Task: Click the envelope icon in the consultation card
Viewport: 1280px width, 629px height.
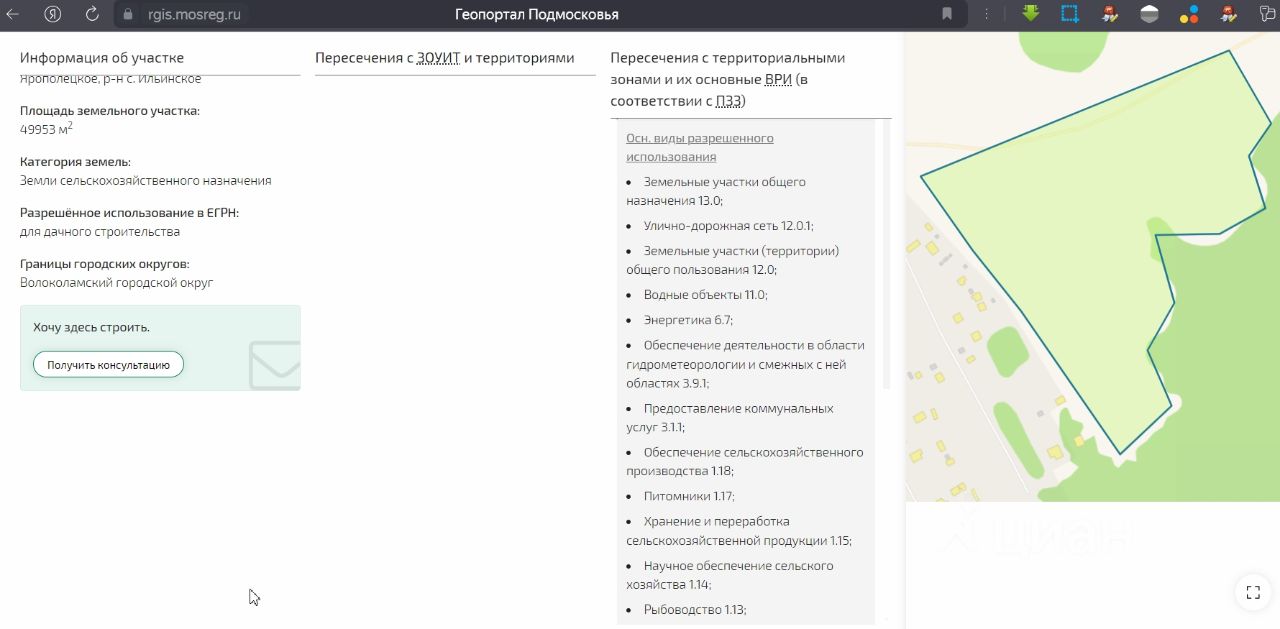Action: point(275,365)
